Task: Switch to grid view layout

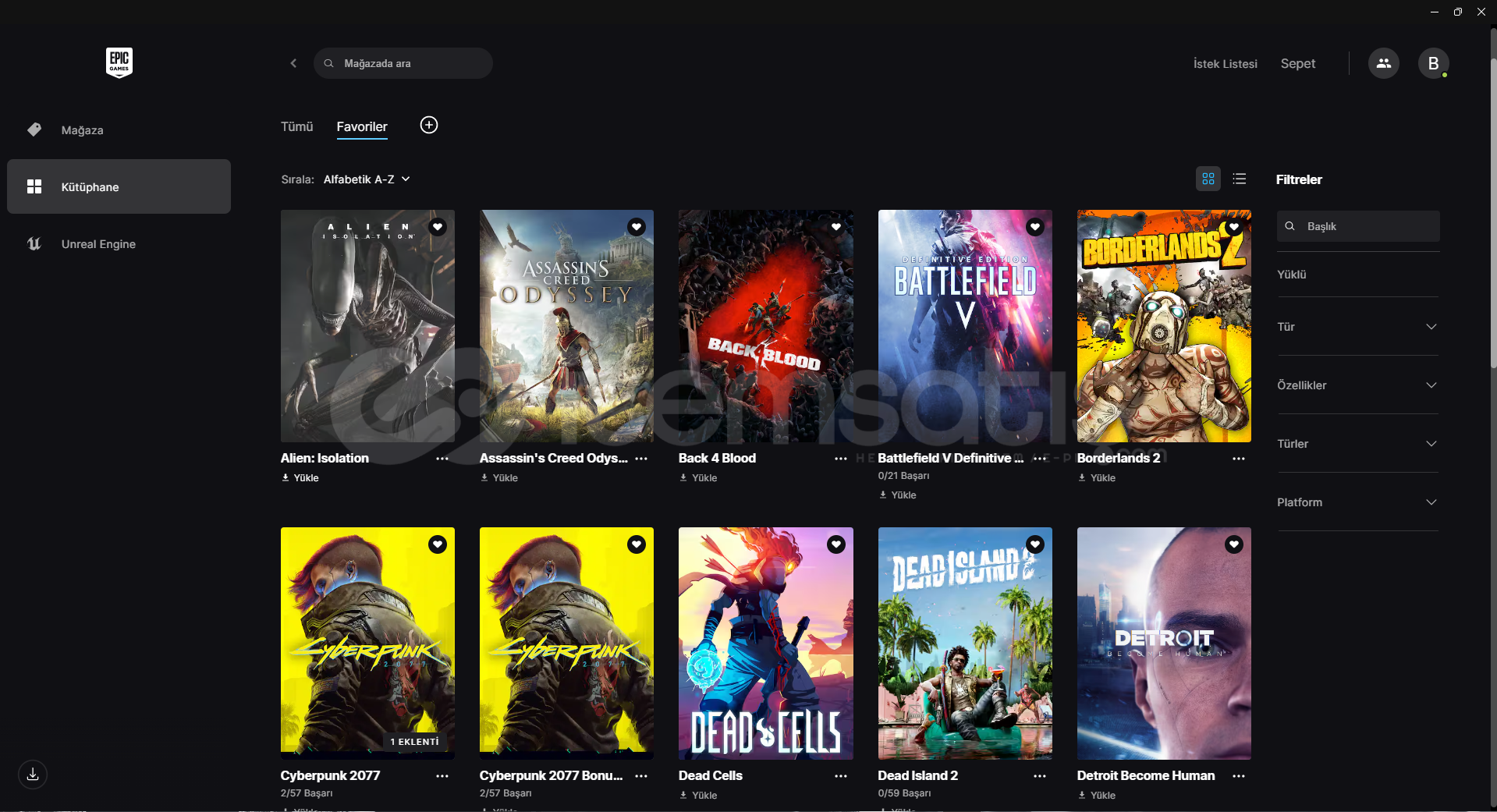Action: [1208, 179]
